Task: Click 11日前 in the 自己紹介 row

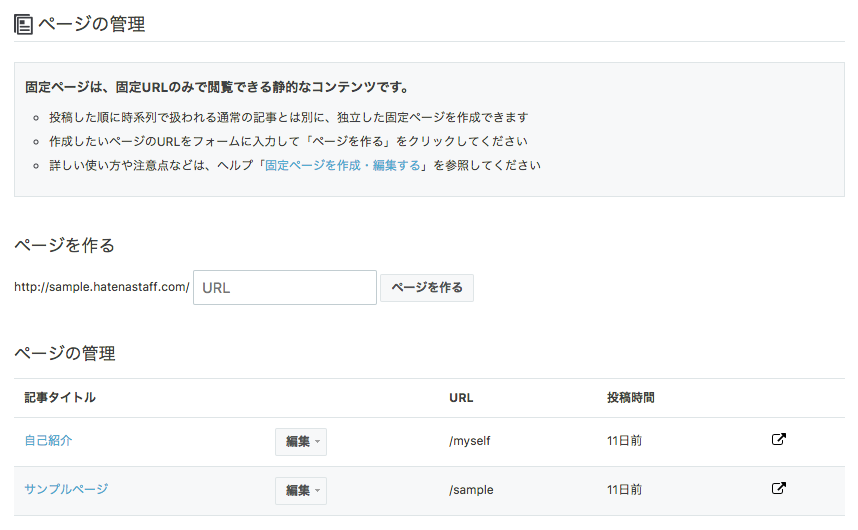Action: 624,441
